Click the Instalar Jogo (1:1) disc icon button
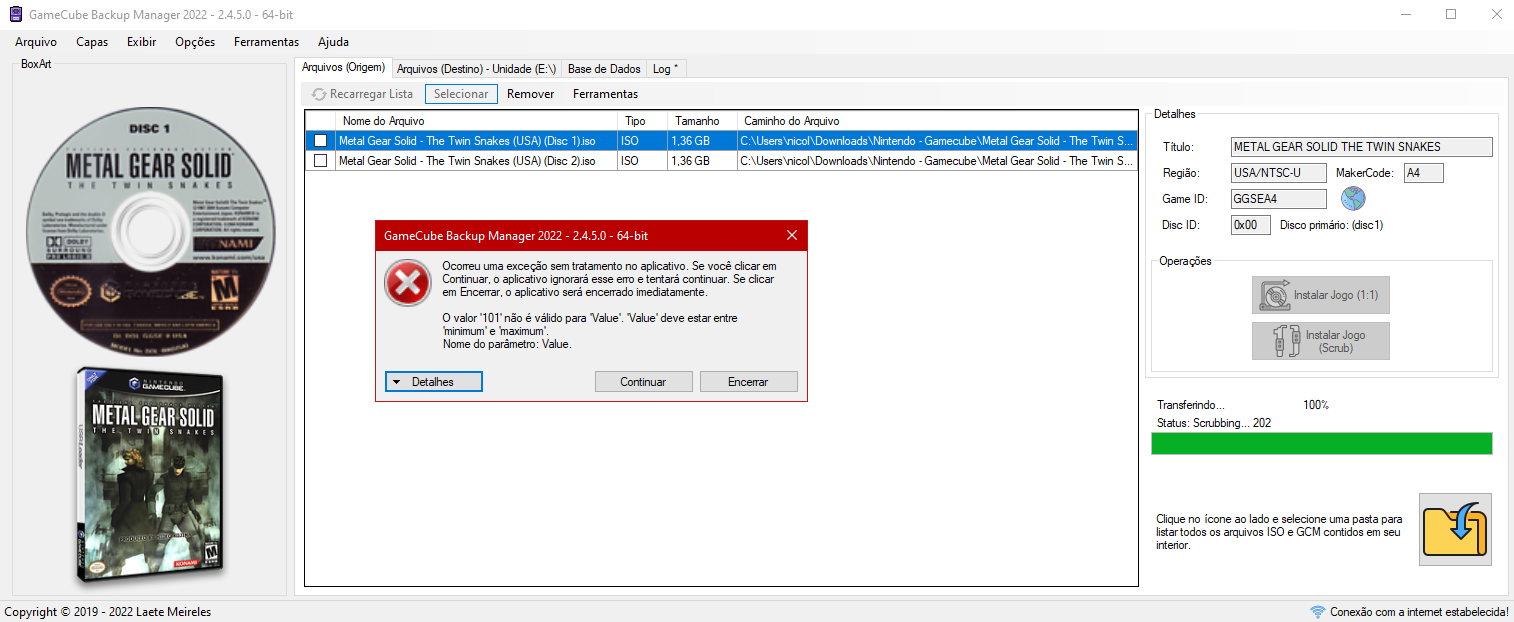The image size is (1514, 622). coord(1321,295)
